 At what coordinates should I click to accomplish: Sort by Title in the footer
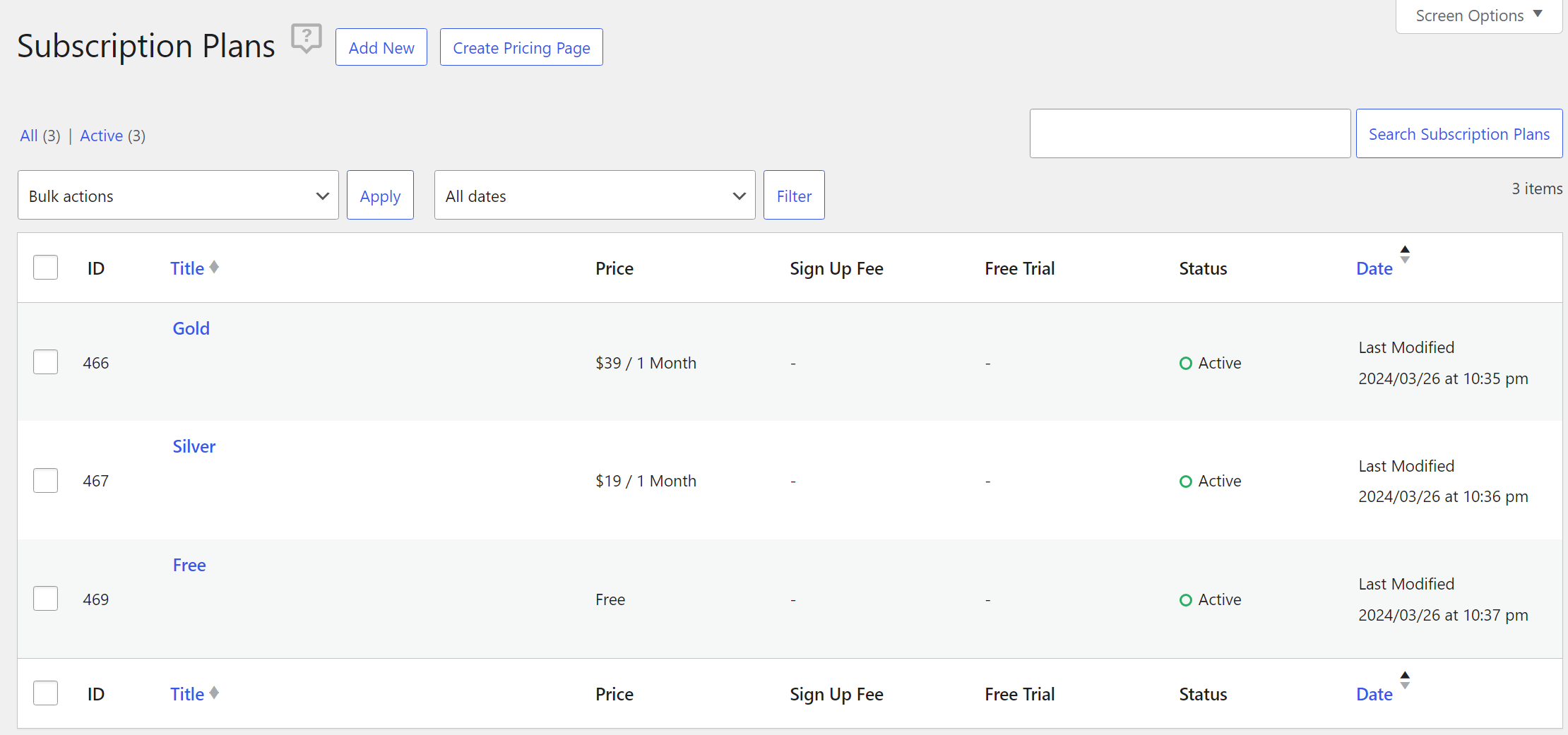point(187,694)
